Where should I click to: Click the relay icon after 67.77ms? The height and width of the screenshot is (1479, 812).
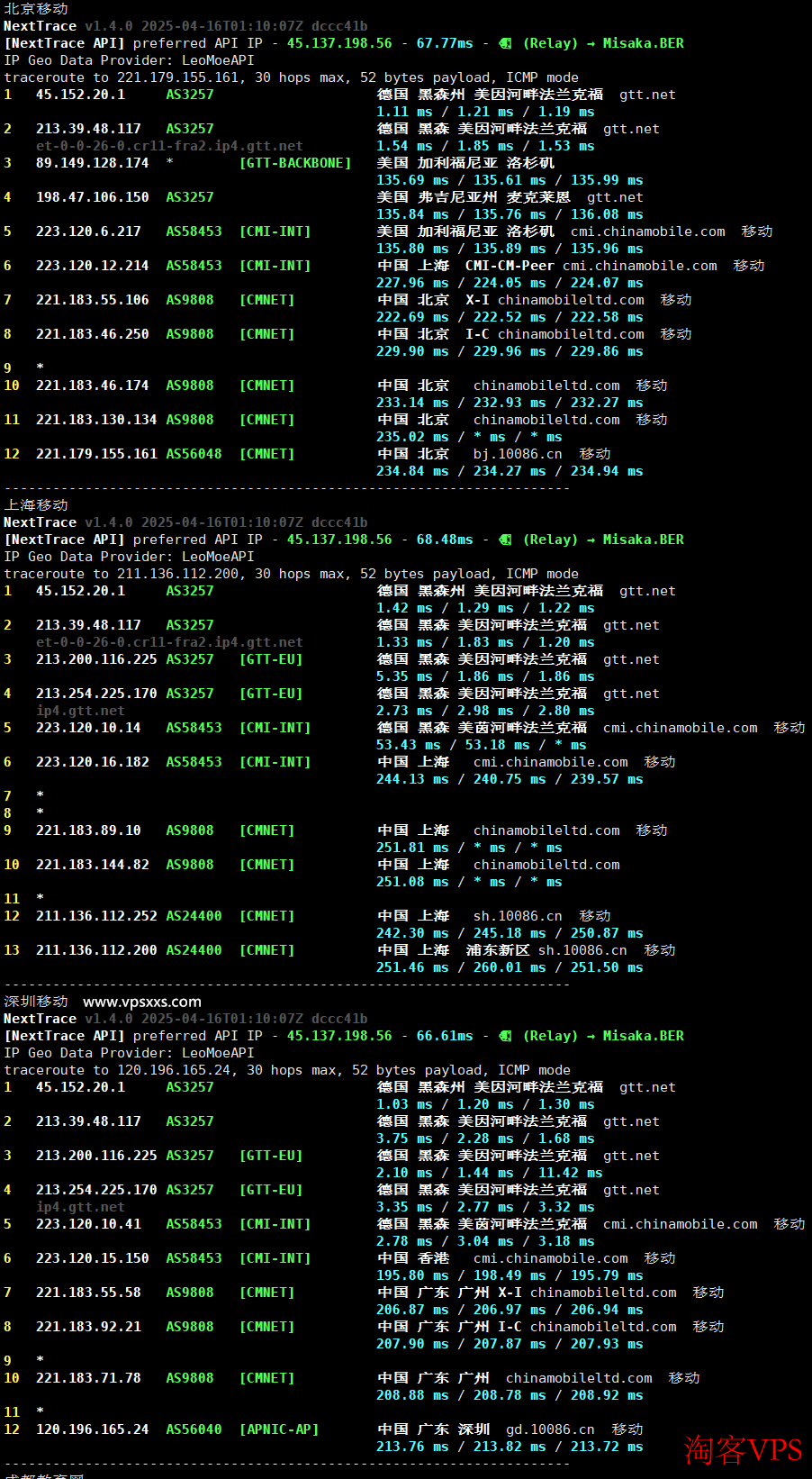(x=505, y=43)
